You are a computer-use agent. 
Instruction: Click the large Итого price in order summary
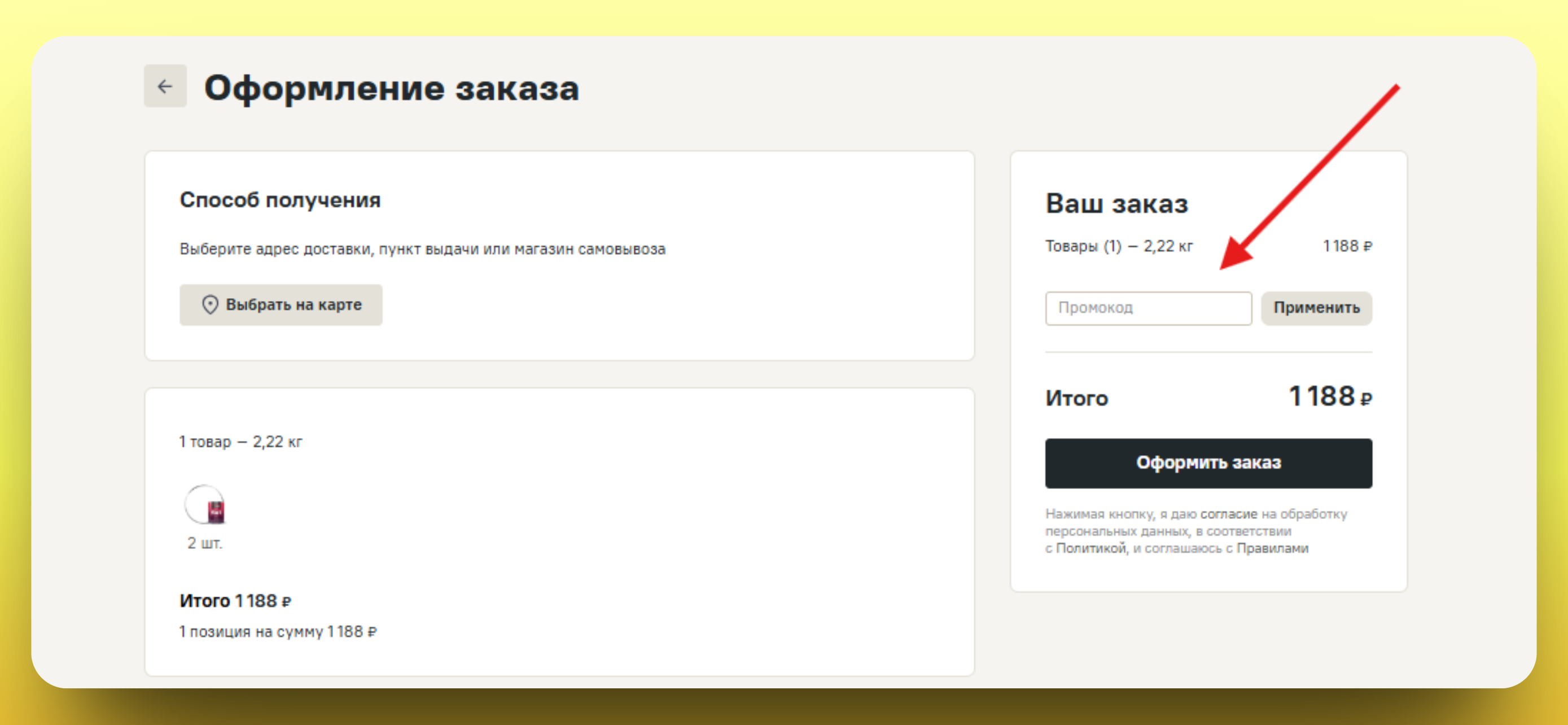pos(1330,396)
